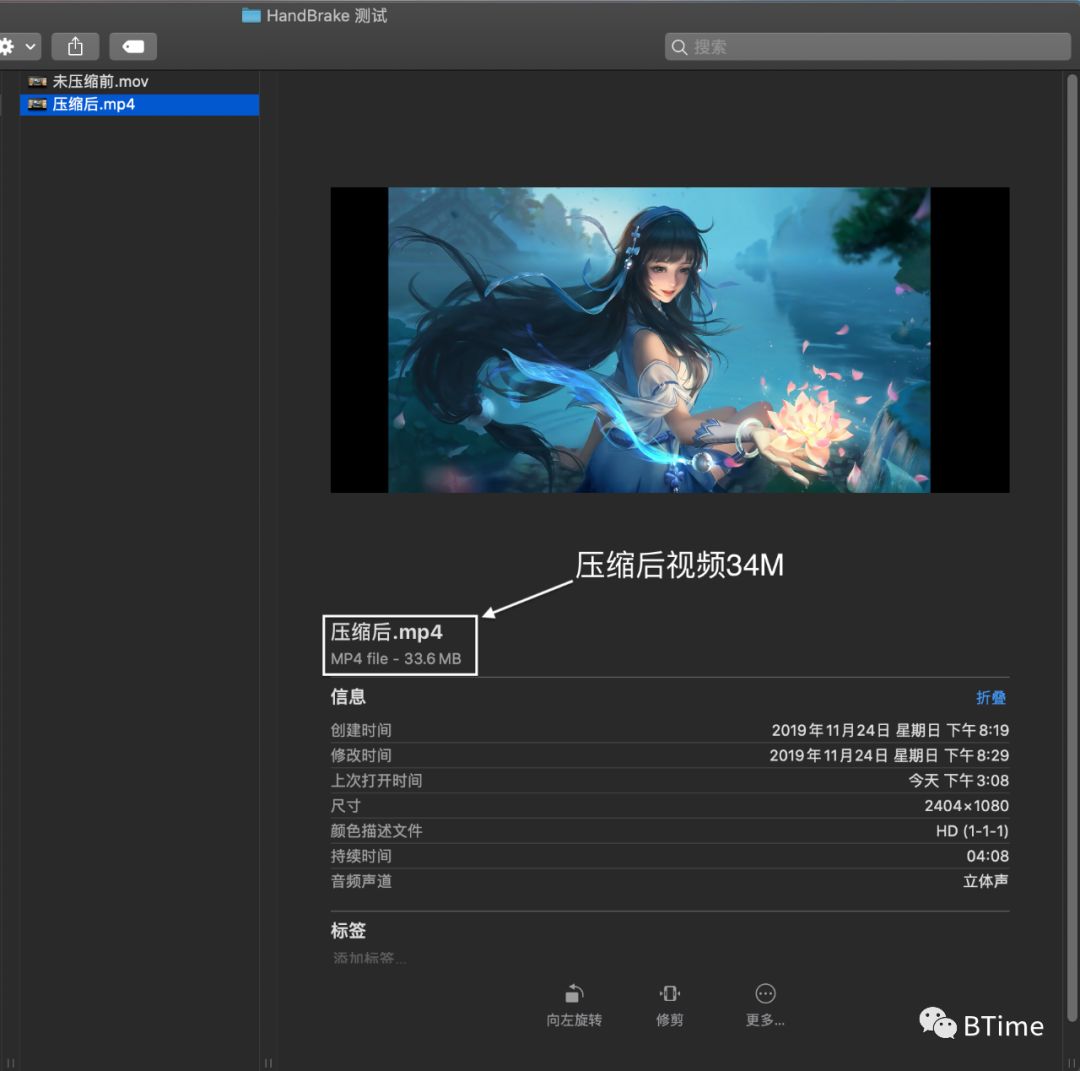The image size is (1080, 1071).
Task: Click the magnifier icon in search field
Action: (680, 46)
